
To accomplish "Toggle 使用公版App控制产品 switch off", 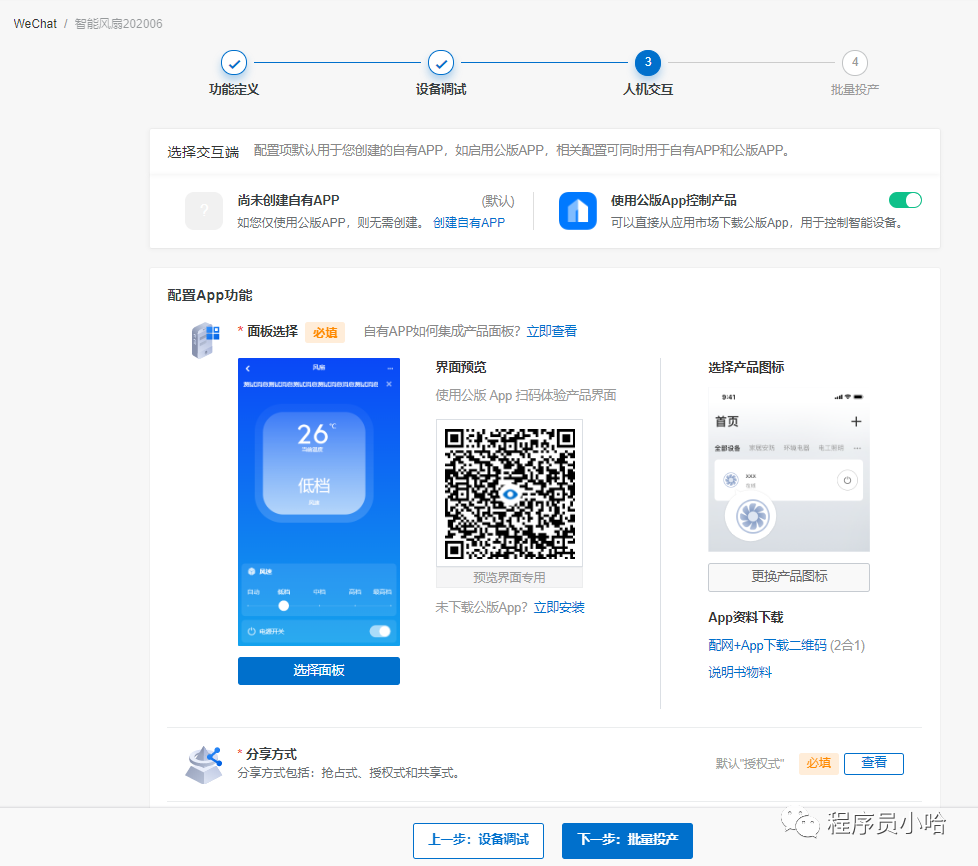I will (x=904, y=200).
